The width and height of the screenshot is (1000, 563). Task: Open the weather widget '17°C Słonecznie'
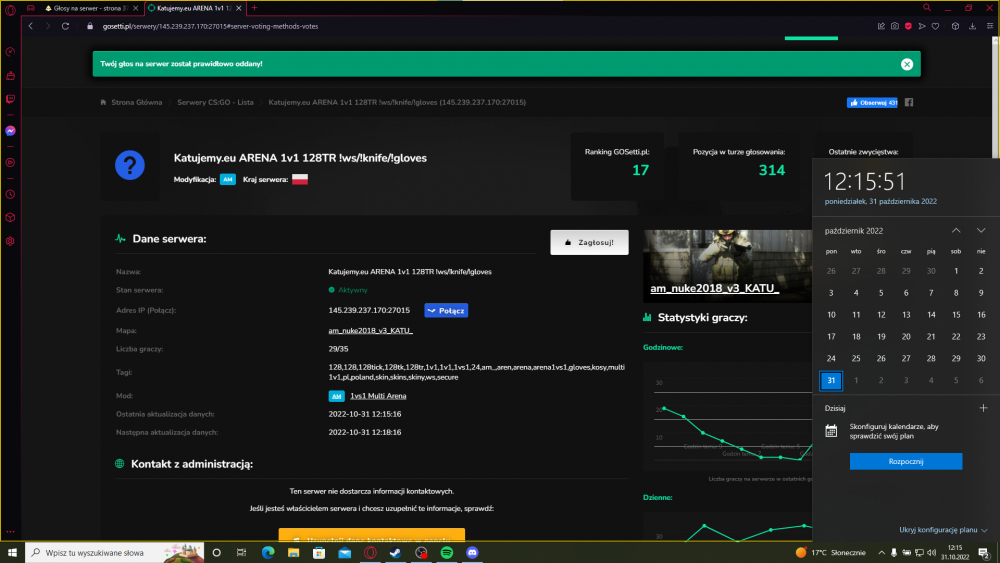[830, 552]
